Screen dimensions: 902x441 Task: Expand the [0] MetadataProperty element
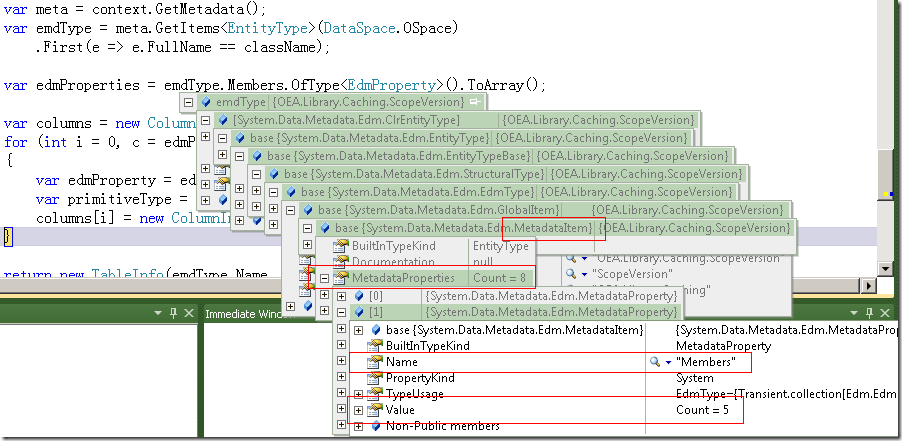pos(342,296)
